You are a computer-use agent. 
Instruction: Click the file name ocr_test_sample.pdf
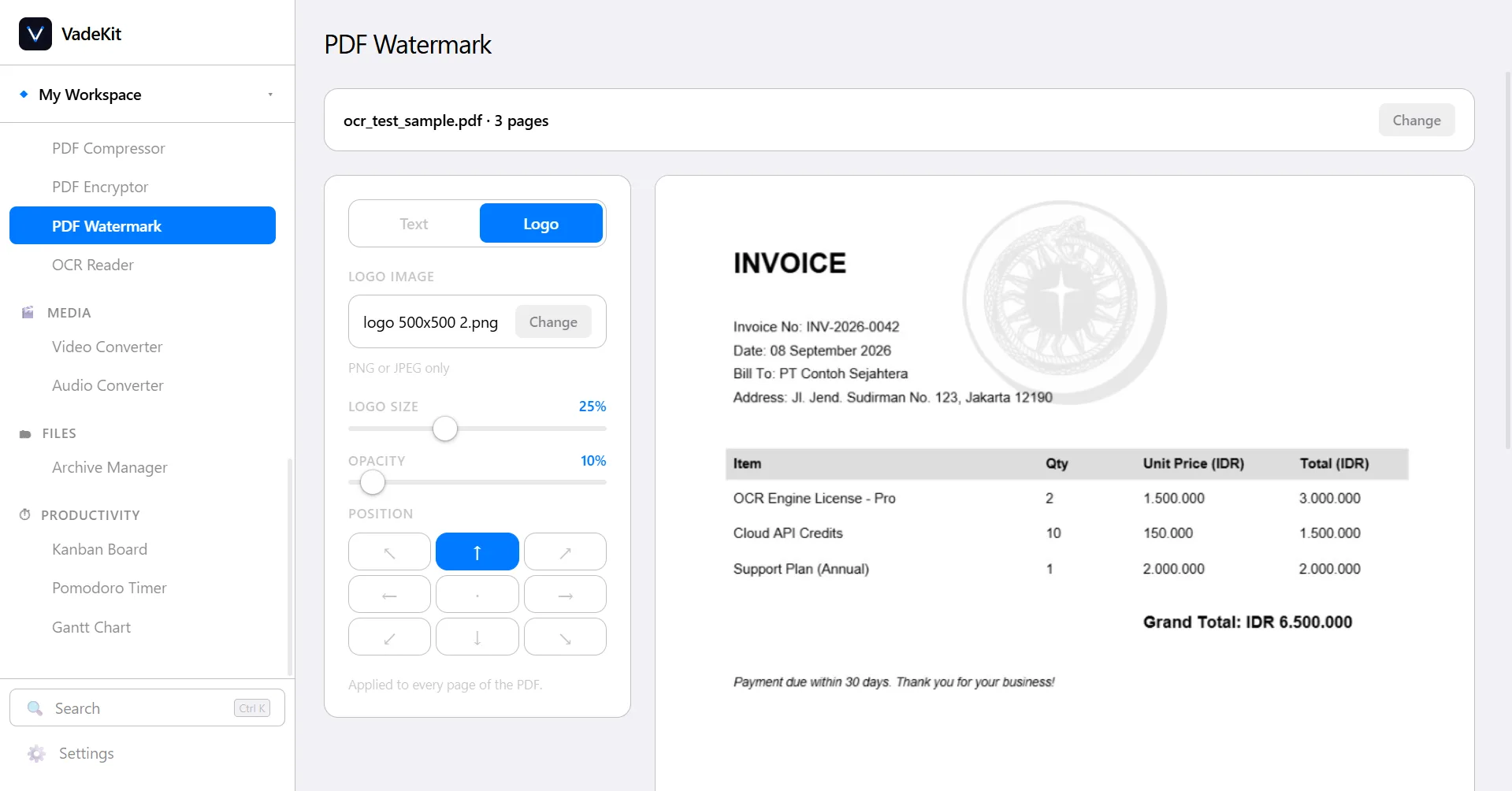point(413,121)
